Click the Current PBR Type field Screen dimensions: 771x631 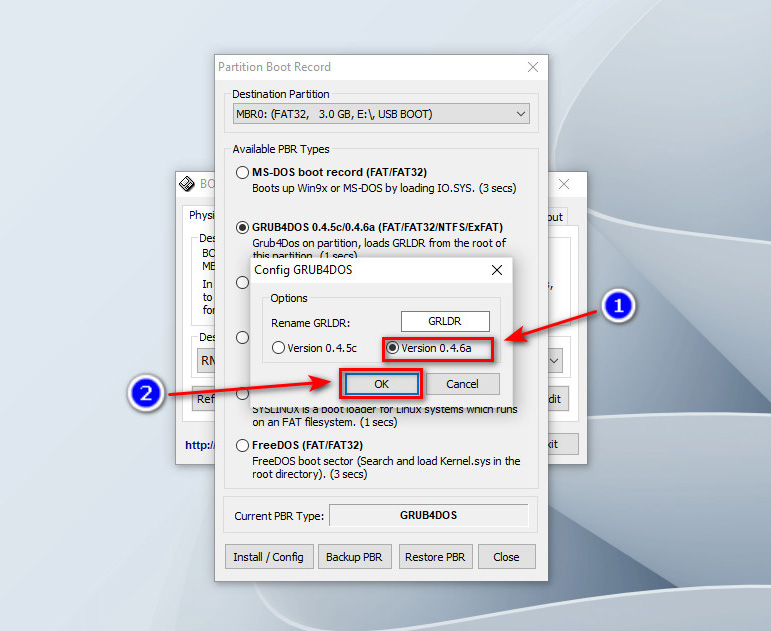pyautogui.click(x=429, y=515)
